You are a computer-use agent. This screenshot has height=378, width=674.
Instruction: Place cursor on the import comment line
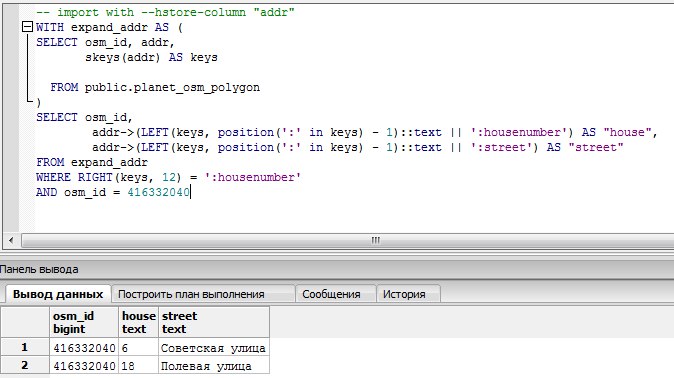tap(165, 12)
